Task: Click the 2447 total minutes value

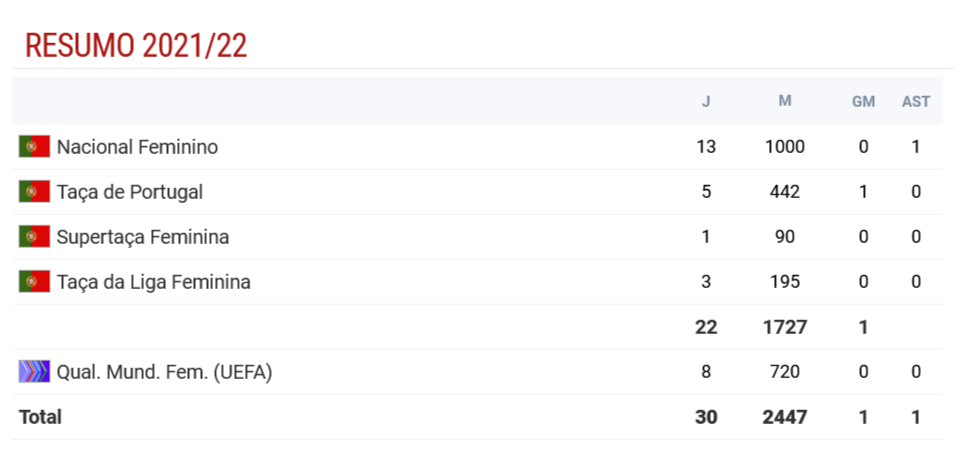Action: (784, 417)
